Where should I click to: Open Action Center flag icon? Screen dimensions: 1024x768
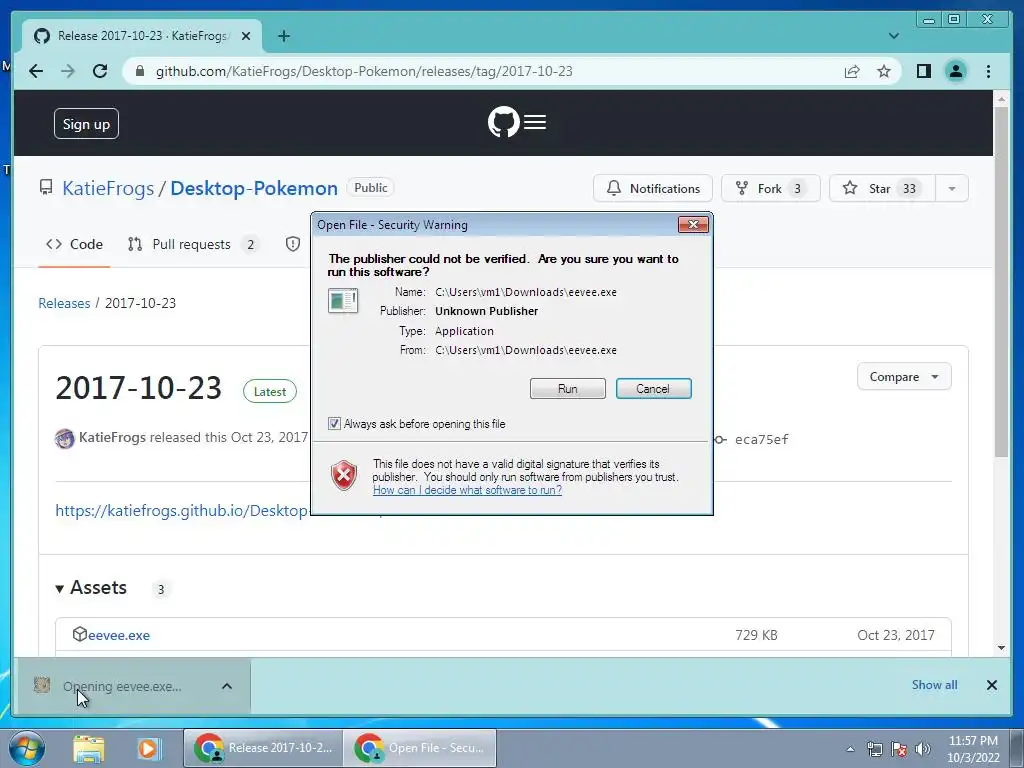(x=899, y=749)
